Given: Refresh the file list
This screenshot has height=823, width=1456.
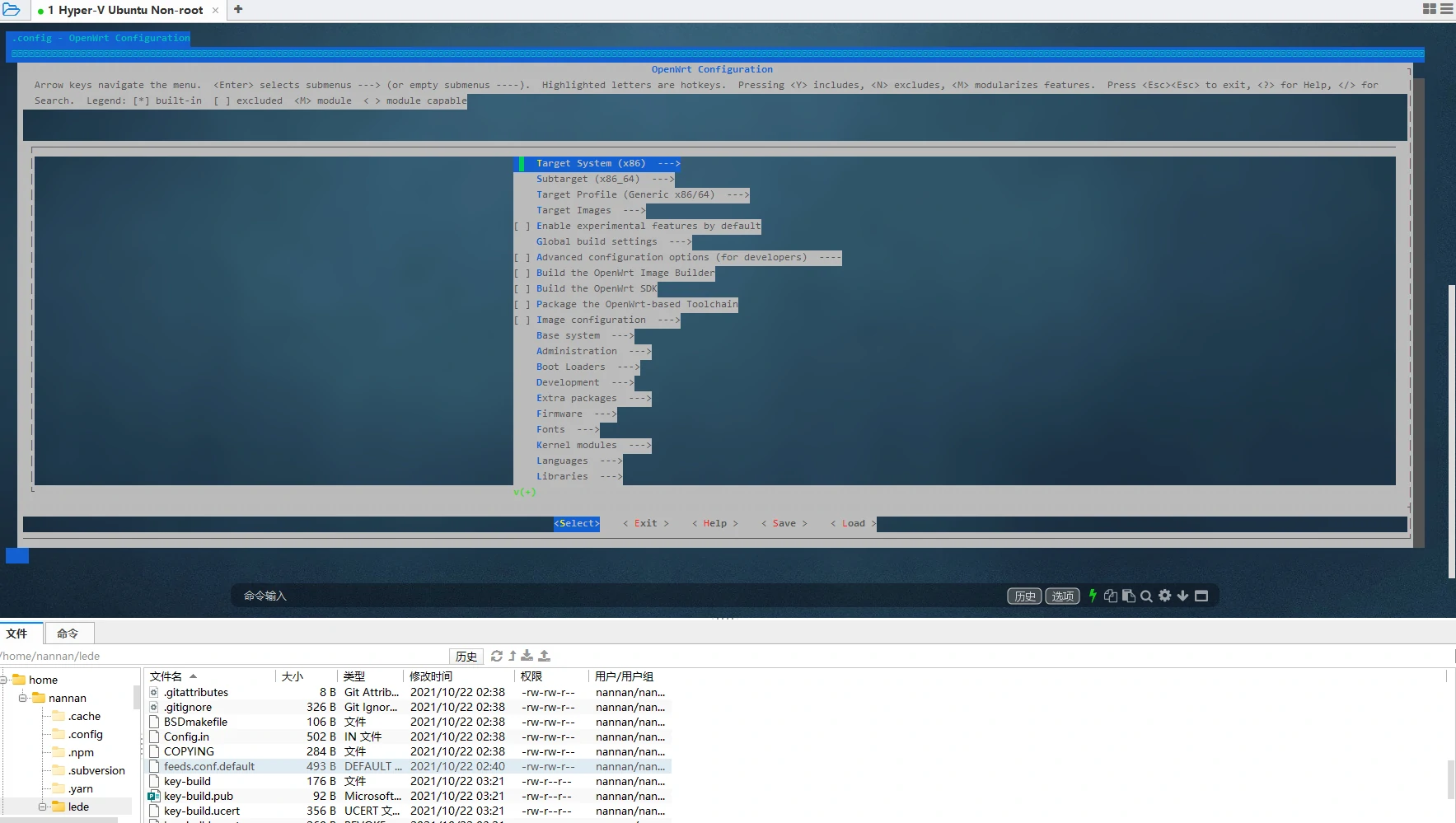Looking at the screenshot, I should point(497,656).
